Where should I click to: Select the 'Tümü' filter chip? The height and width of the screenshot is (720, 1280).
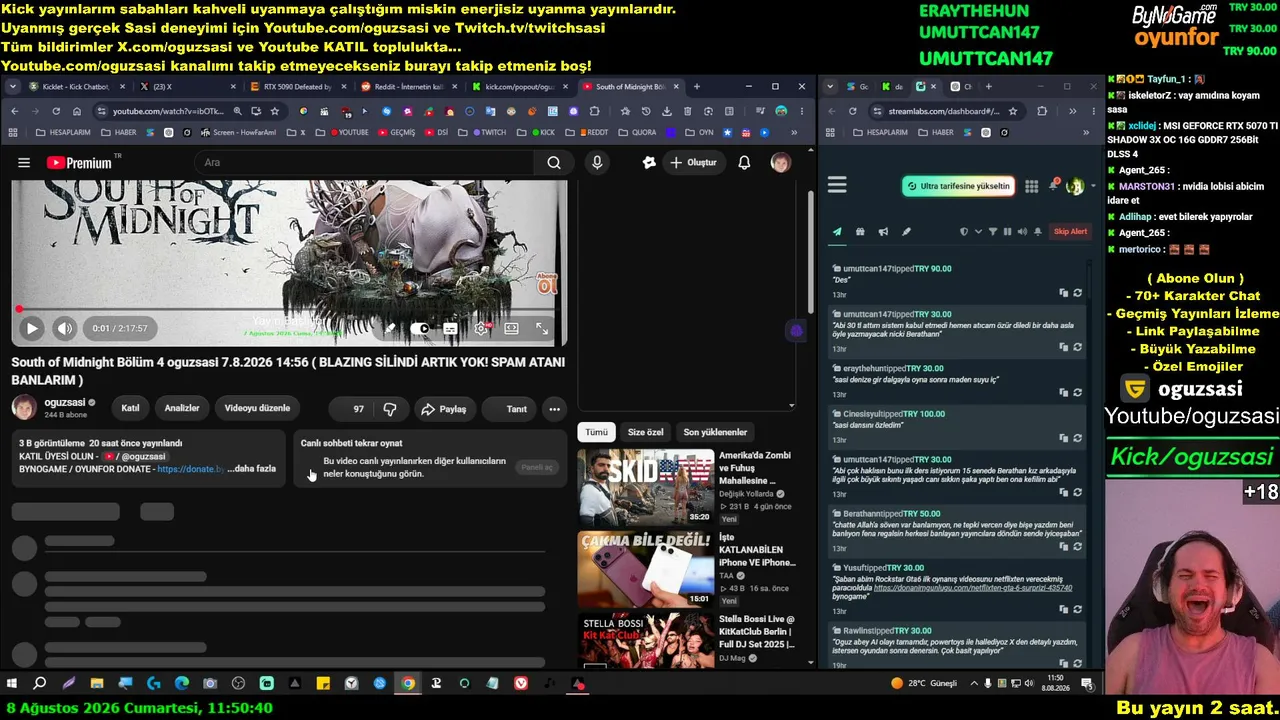click(596, 432)
